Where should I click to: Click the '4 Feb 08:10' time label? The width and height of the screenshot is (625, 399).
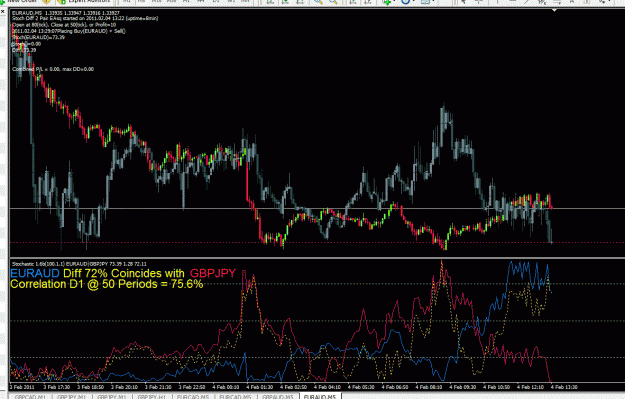point(429,387)
